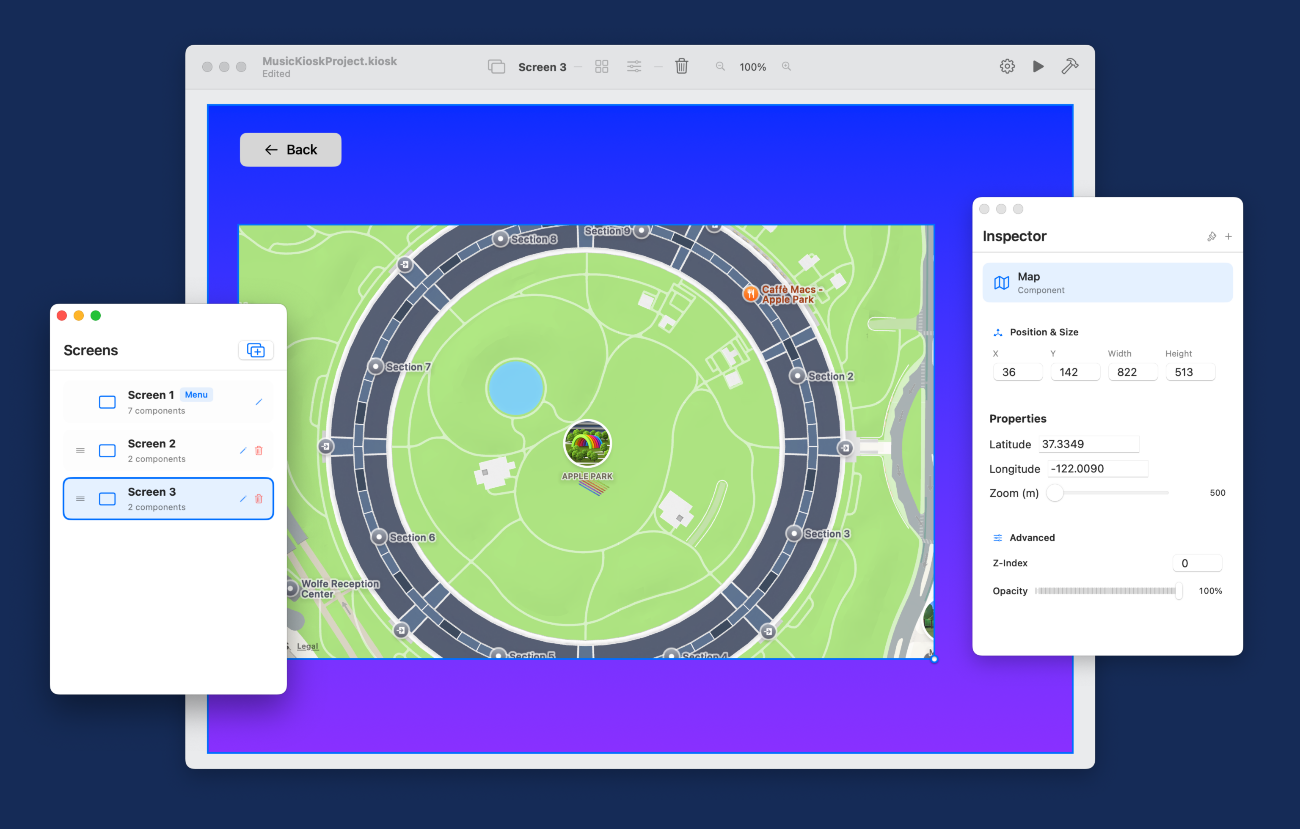The height and width of the screenshot is (829, 1300).
Task: Click the Opacity slider
Action: click(x=1109, y=591)
